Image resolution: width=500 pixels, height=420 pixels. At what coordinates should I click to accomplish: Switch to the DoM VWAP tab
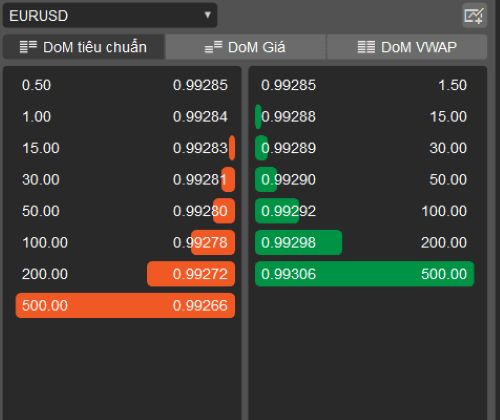click(x=407, y=47)
